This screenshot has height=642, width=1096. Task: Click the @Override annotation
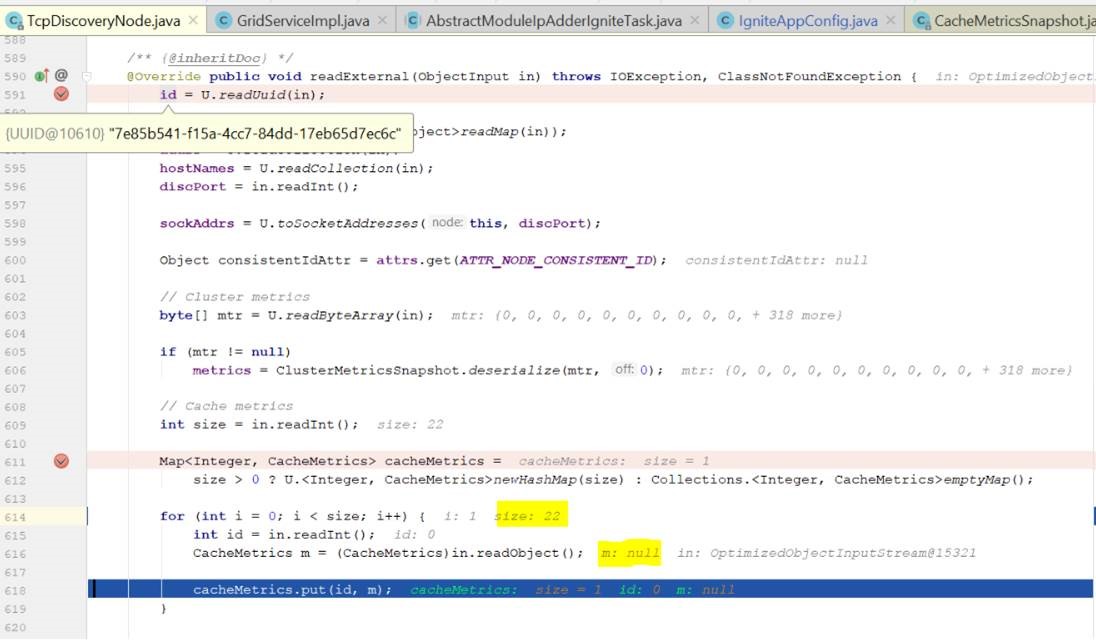[164, 76]
